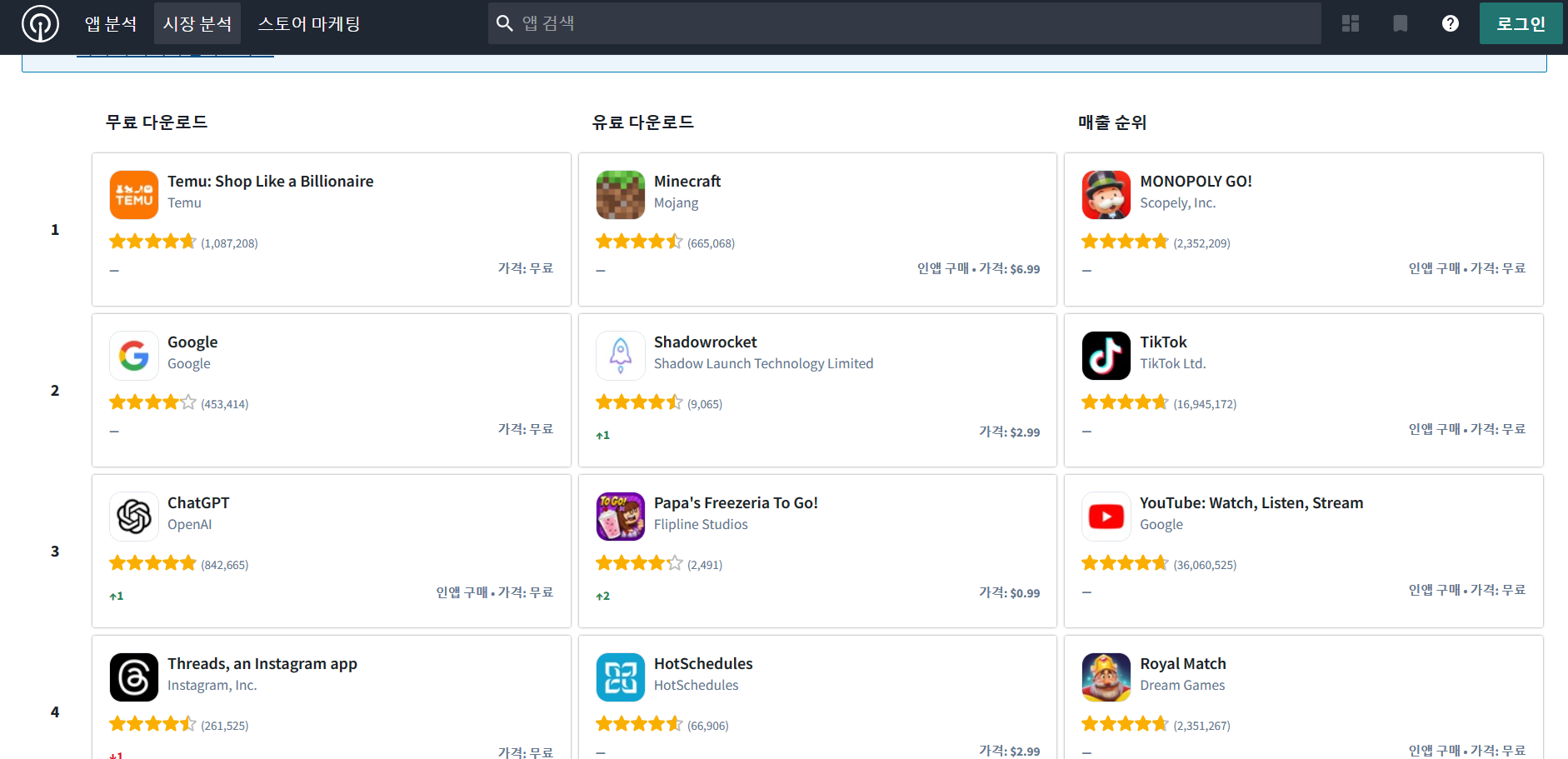Open the MONOPOLY GO! app icon
Image resolution: width=1568 pixels, height=759 pixels.
(x=1106, y=195)
